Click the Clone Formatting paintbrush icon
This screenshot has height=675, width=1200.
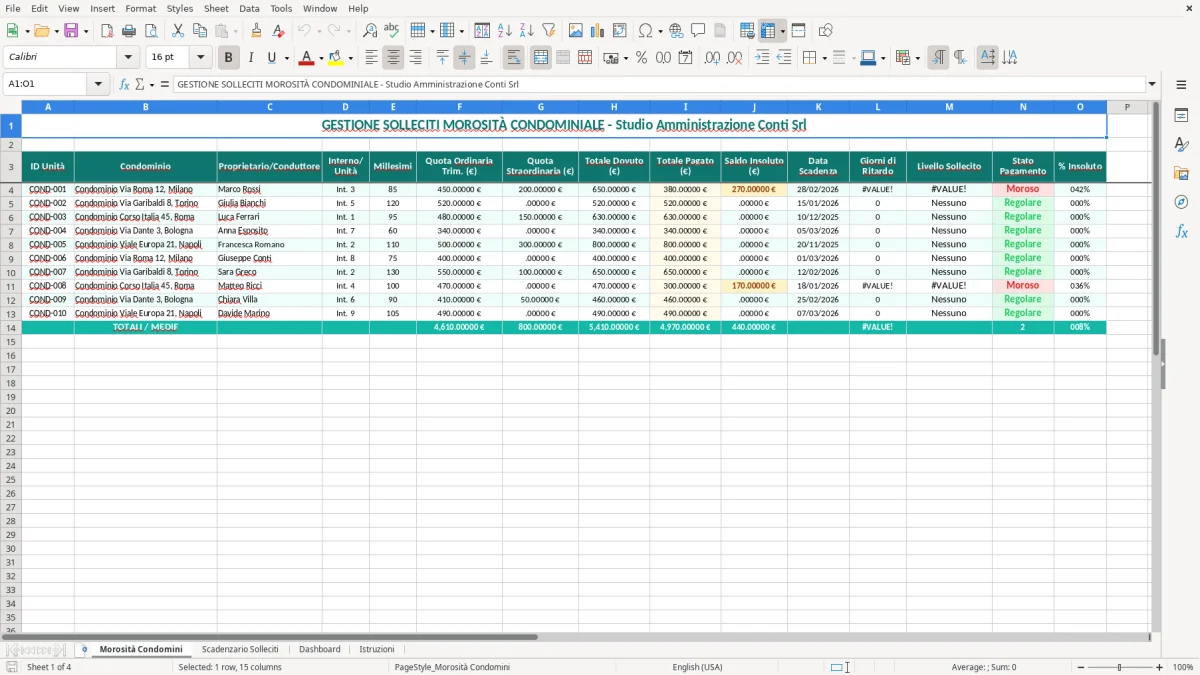(256, 31)
